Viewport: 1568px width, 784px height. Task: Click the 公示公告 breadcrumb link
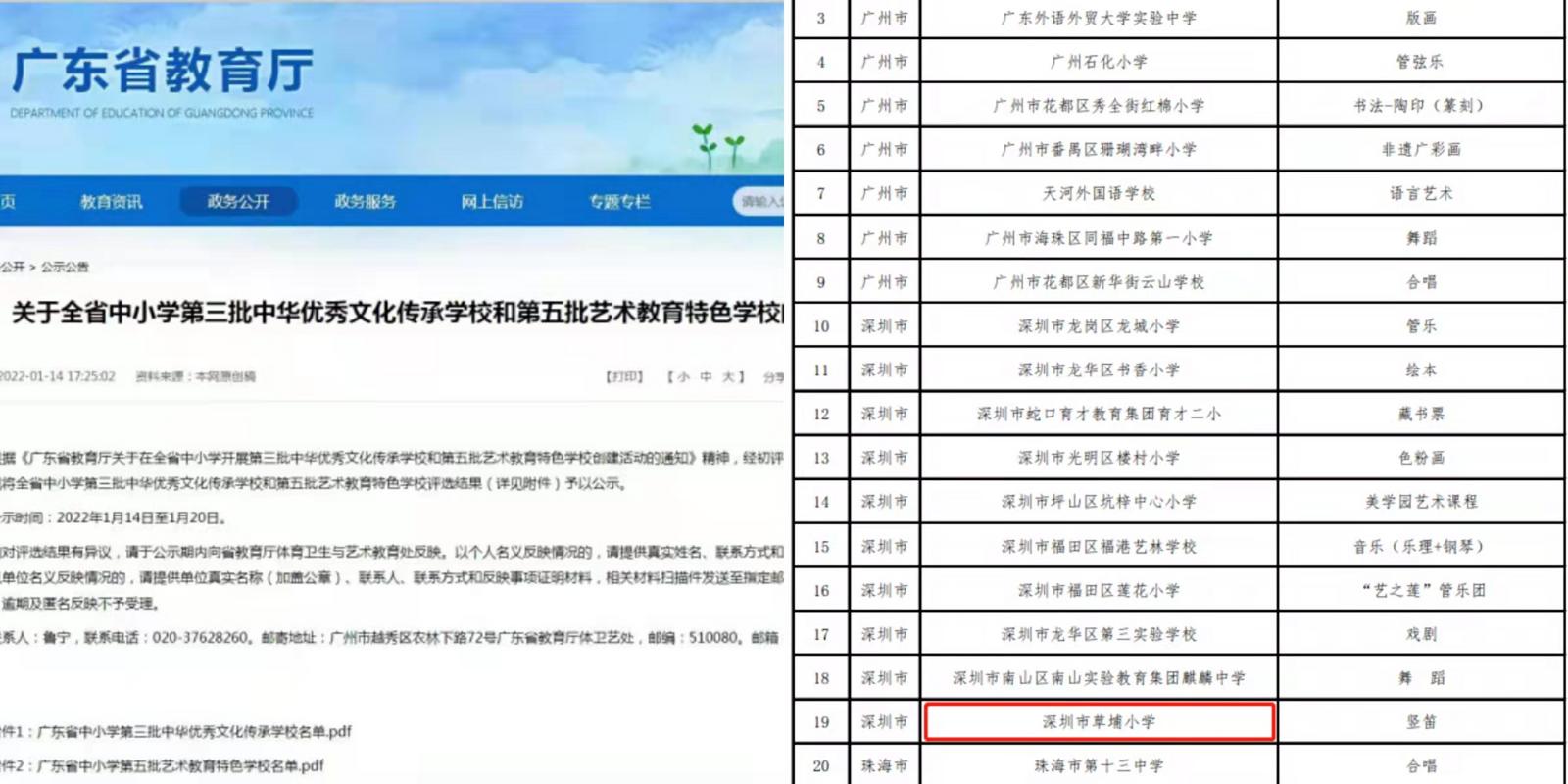tap(65, 267)
